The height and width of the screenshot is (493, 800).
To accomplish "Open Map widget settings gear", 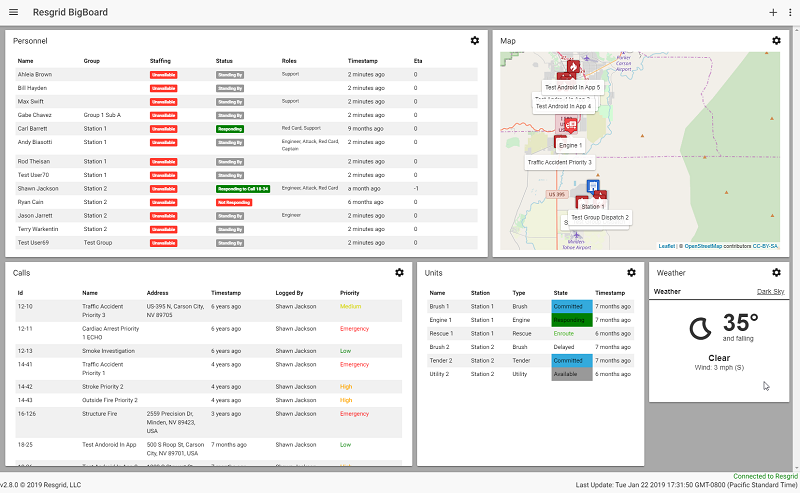I will click(776, 40).
